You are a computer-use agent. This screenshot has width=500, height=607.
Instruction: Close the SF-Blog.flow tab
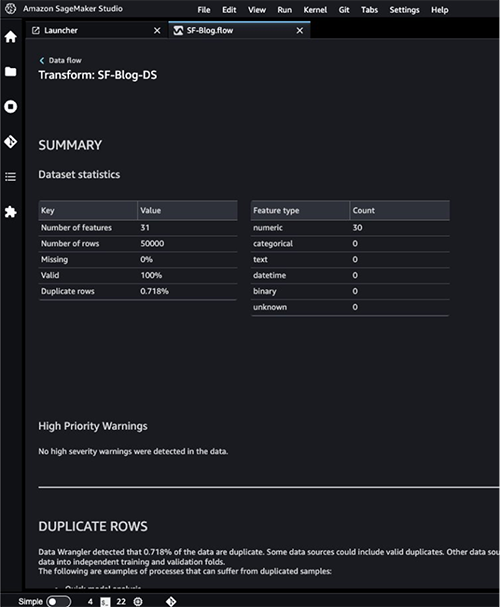pyautogui.click(x=300, y=31)
